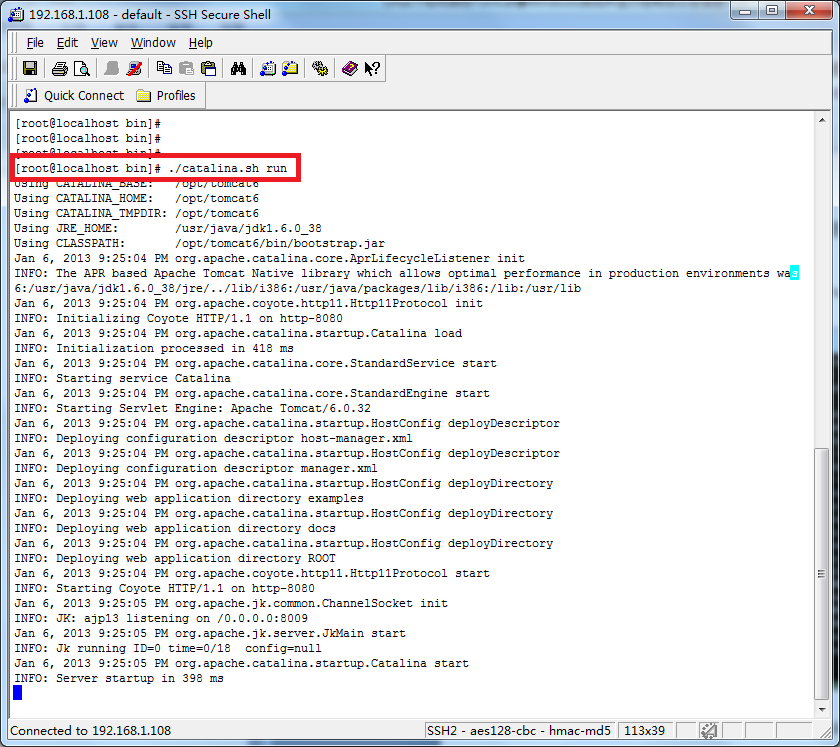Click 'Using JRE_HOME:' line
The height and width of the screenshot is (747, 840).
(168, 228)
